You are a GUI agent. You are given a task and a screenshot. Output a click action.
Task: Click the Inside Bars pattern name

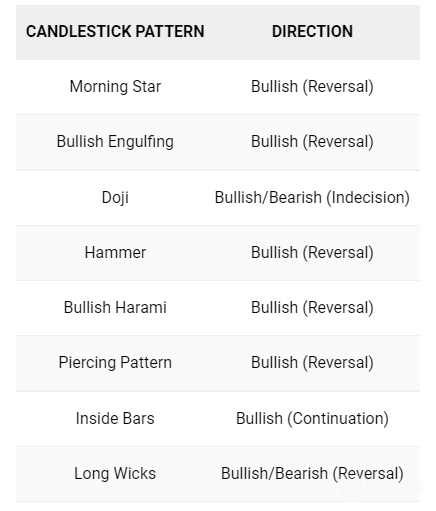click(x=115, y=418)
